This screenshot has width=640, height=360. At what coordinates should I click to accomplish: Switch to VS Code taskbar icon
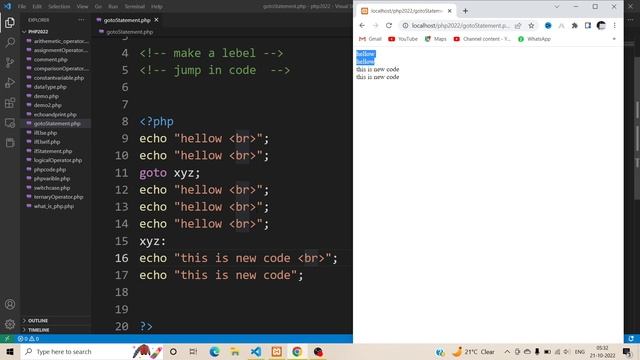tap(256, 351)
